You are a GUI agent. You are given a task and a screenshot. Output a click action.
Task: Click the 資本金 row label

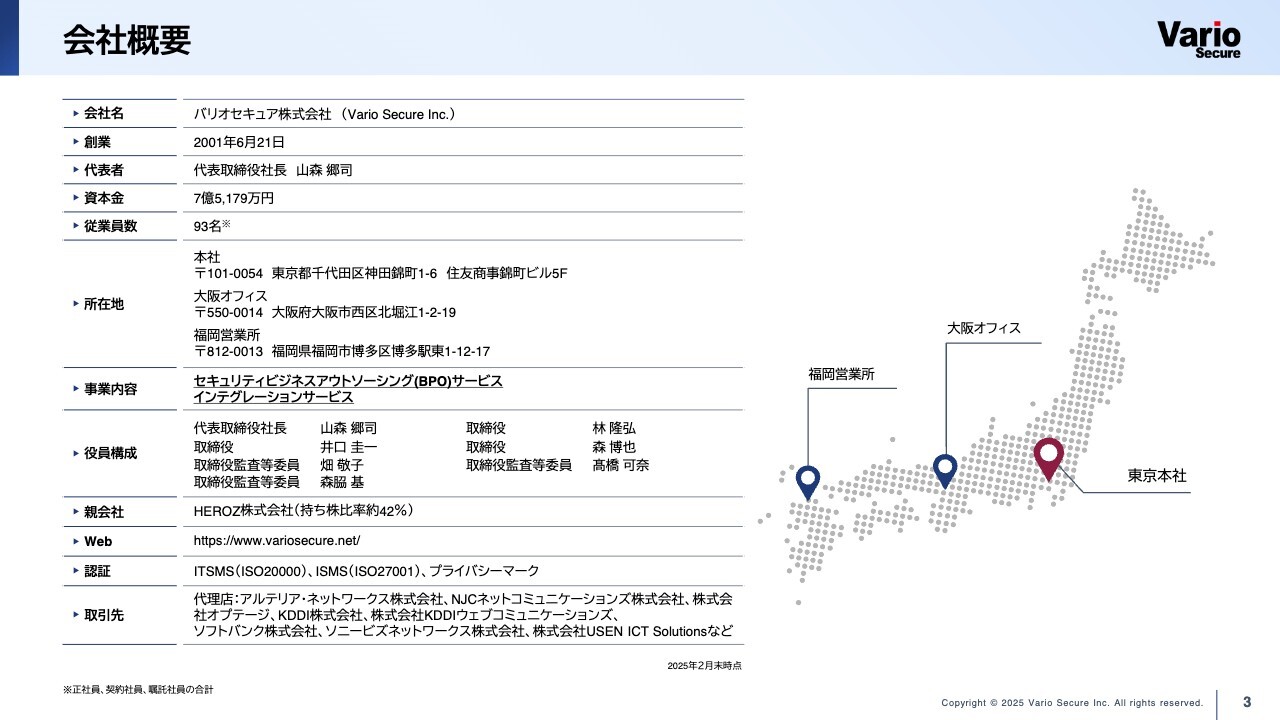(x=104, y=198)
